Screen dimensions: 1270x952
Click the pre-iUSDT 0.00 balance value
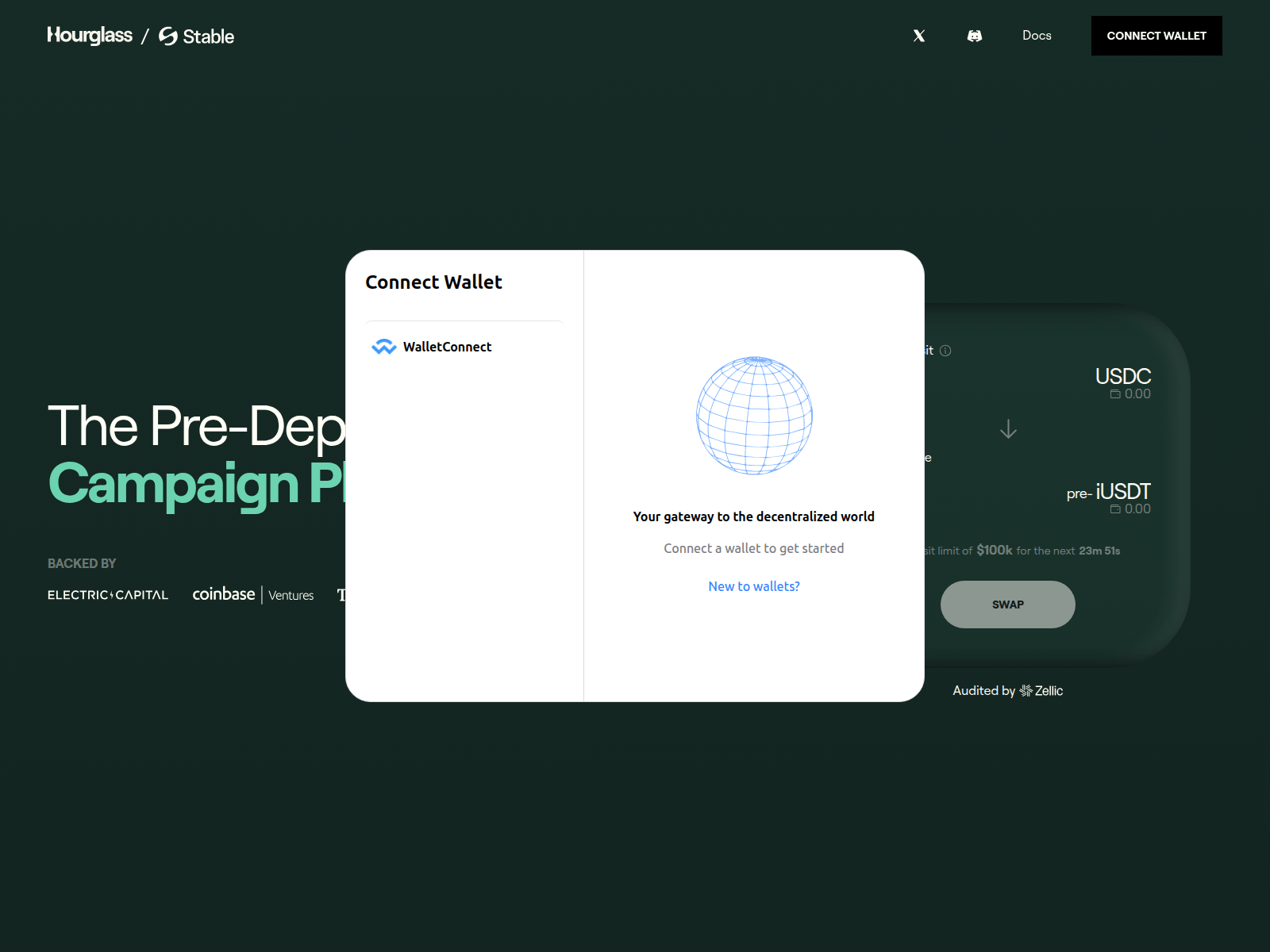tap(1137, 509)
